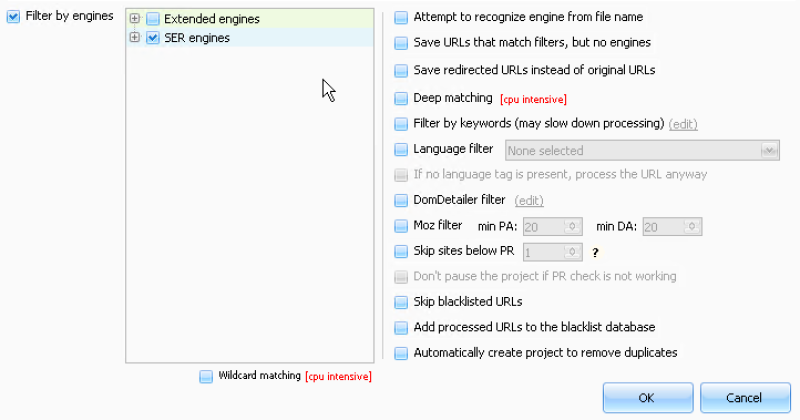
Task: Enable the Moz filter checkbox
Action: click(401, 226)
